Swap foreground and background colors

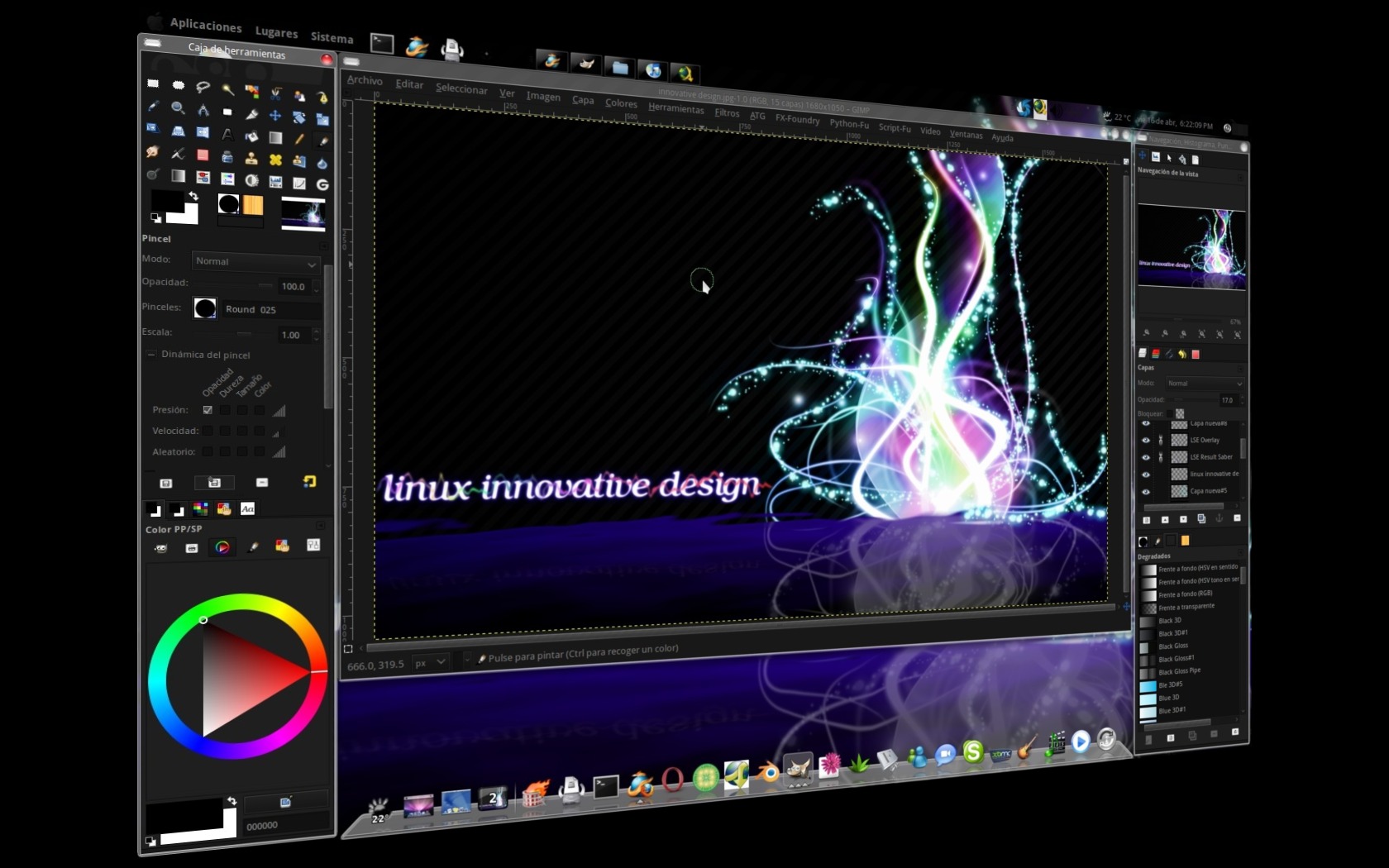pyautogui.click(x=193, y=196)
